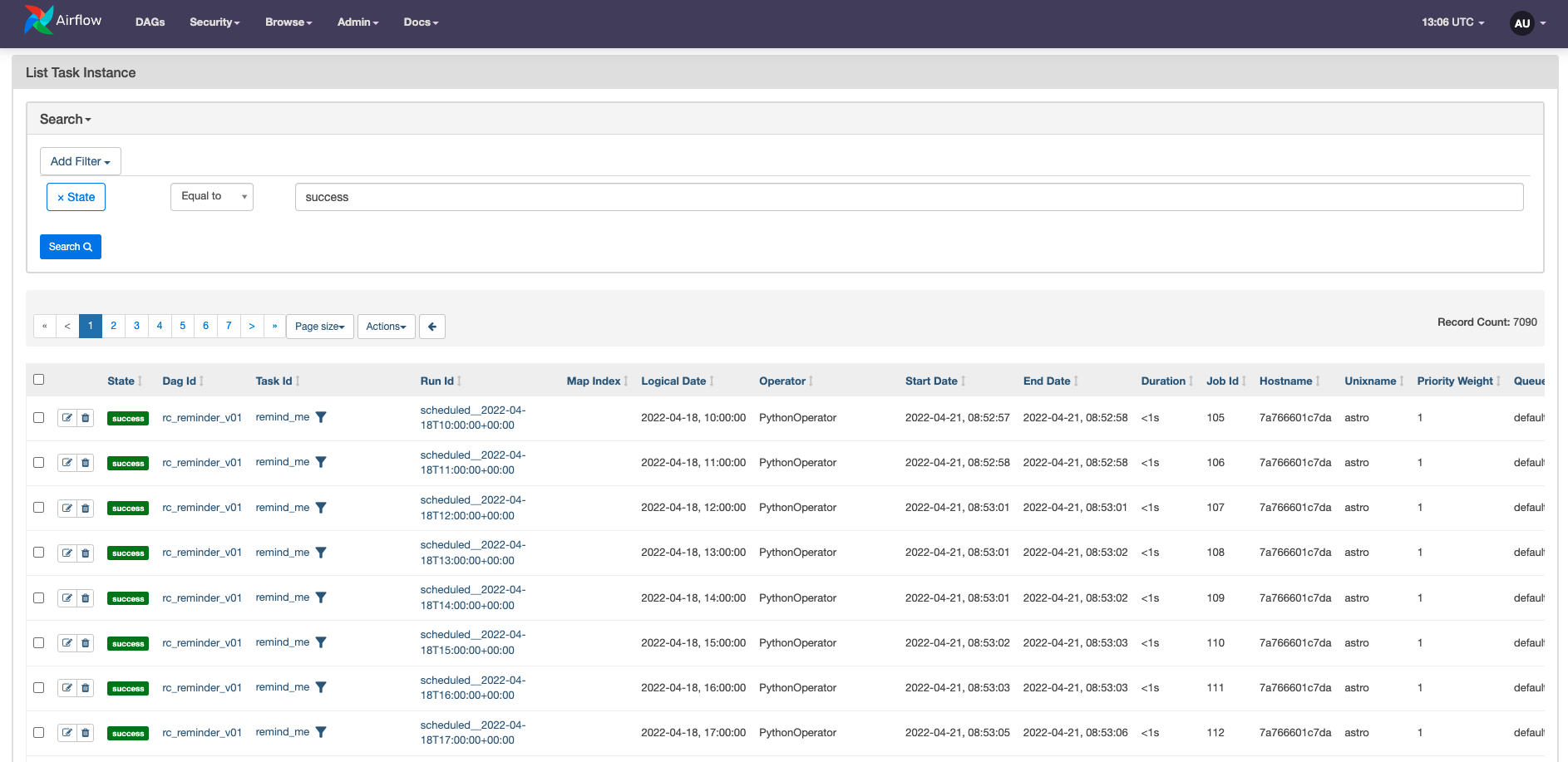Open the rc_reminder_v01 DAG link
Screen dimensions: 1568x762
click(x=201, y=417)
